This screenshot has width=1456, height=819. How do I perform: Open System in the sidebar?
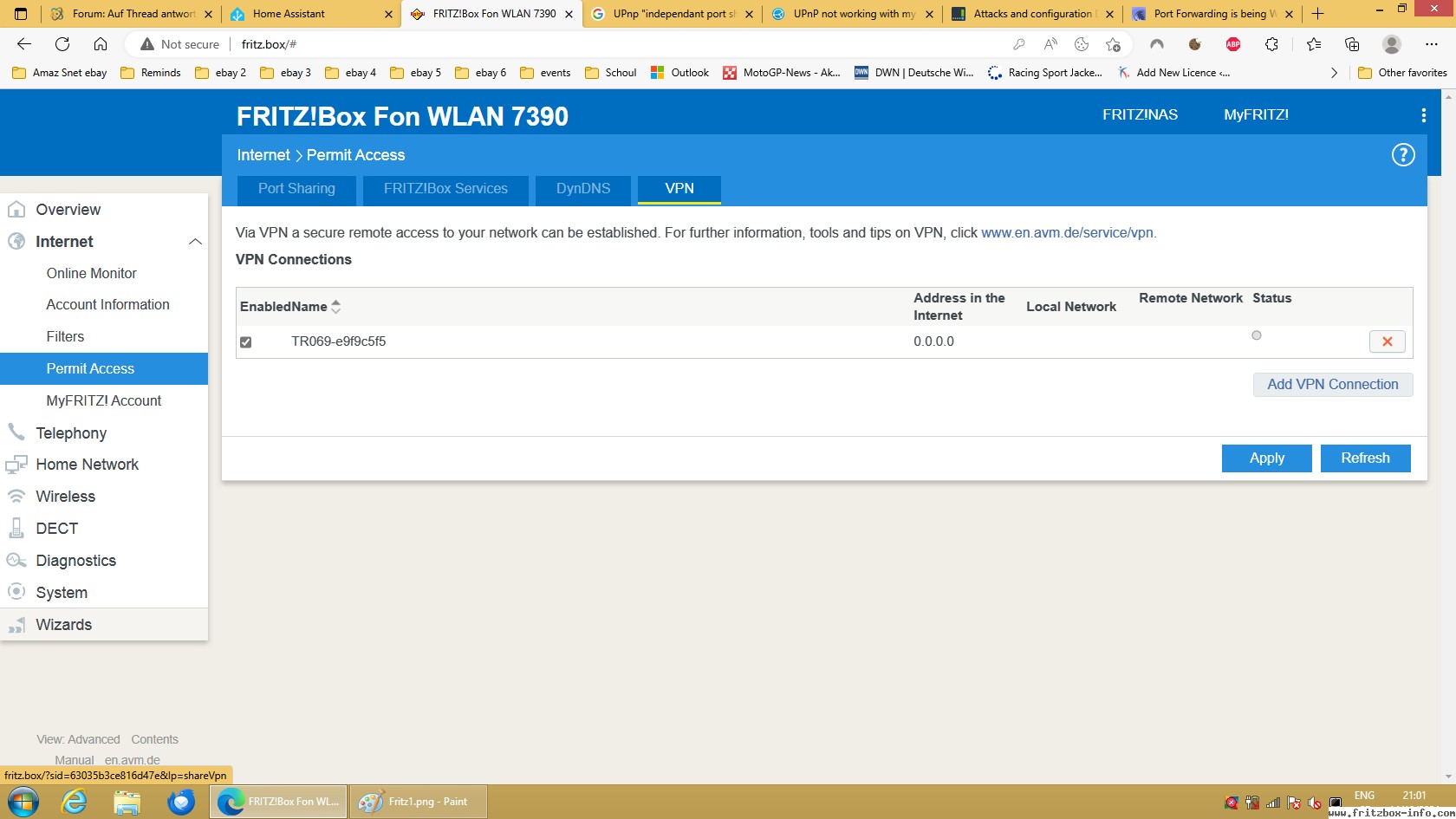click(x=62, y=593)
